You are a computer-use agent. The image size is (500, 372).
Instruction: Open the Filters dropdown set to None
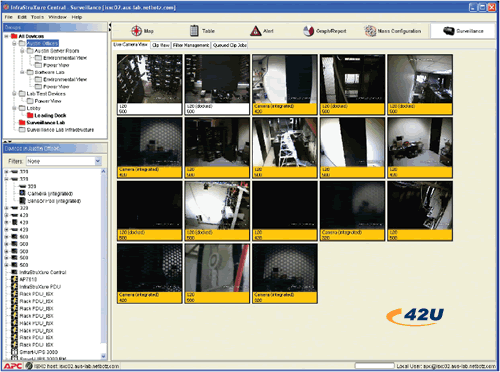click(64, 161)
